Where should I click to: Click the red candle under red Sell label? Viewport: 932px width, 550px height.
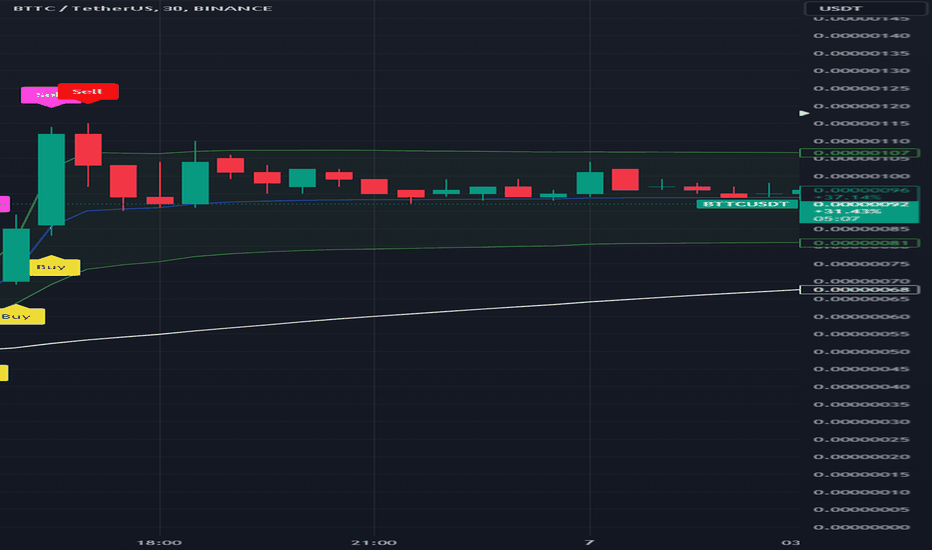(88, 150)
